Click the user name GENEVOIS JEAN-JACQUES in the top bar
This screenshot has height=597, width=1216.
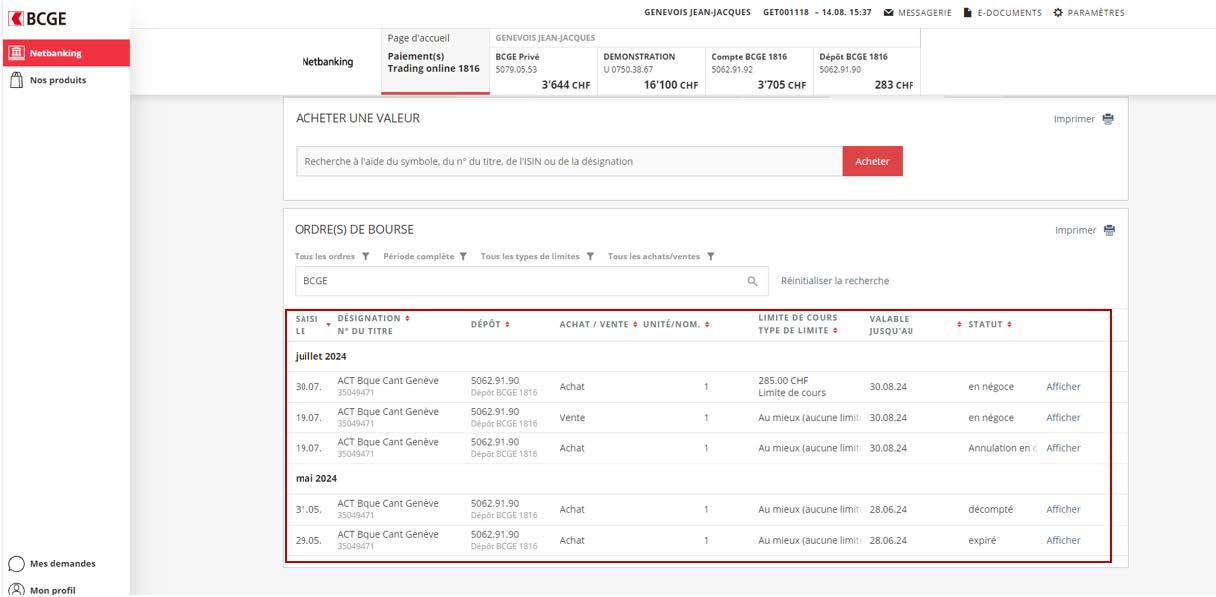coord(698,13)
